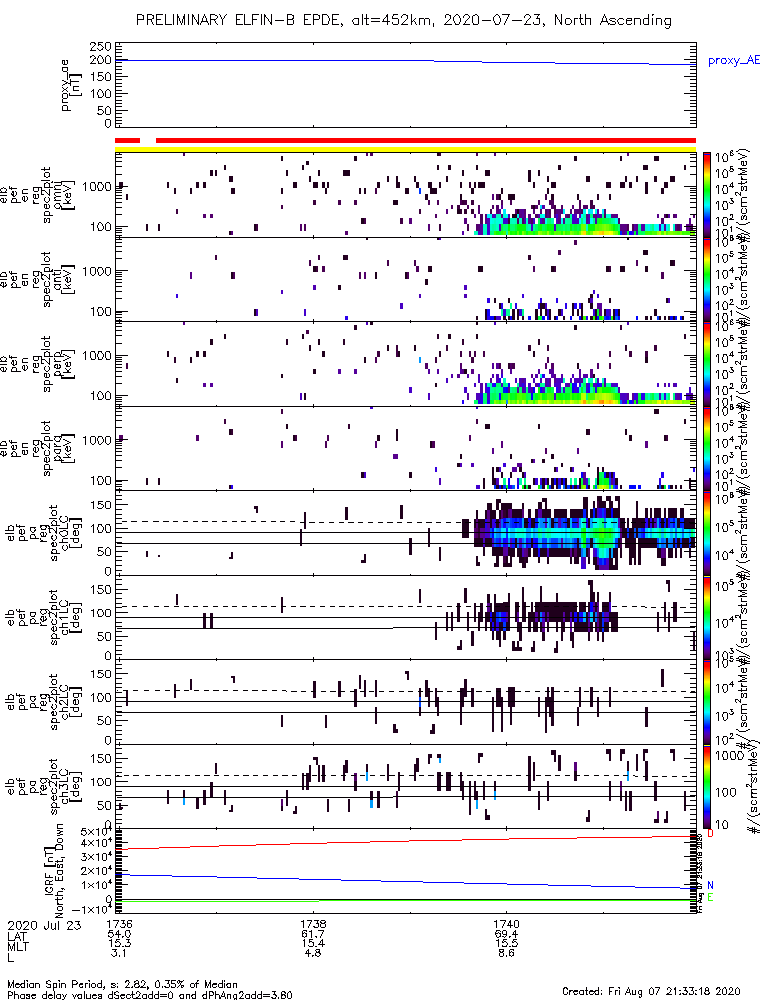
Task: Click the MLT value '15.5'
Action: click(506, 943)
